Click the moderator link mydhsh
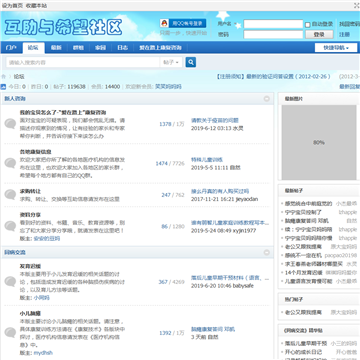 pyautogui.click(x=43, y=353)
